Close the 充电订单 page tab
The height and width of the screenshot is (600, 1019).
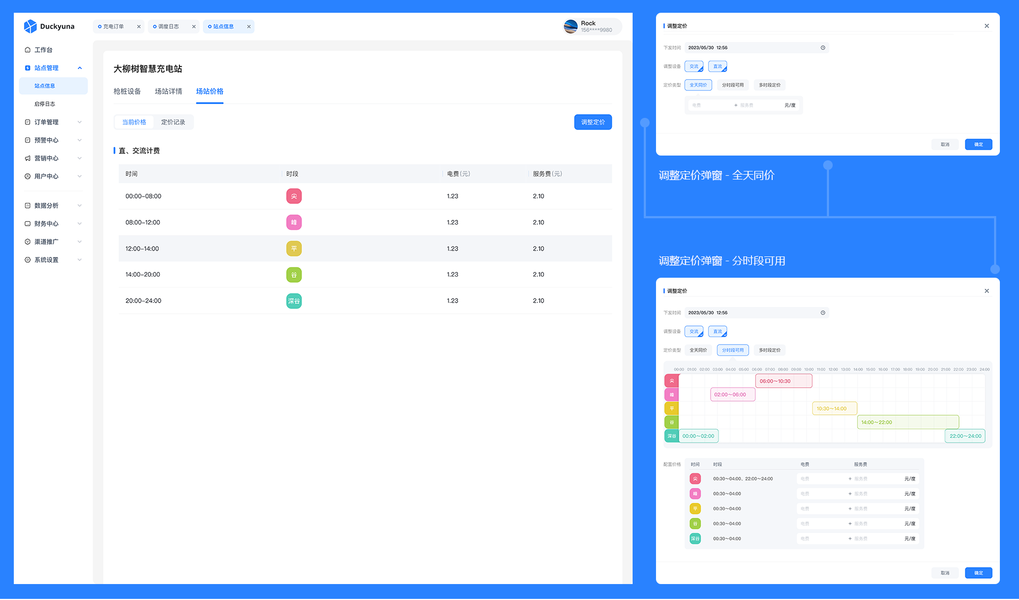138,27
